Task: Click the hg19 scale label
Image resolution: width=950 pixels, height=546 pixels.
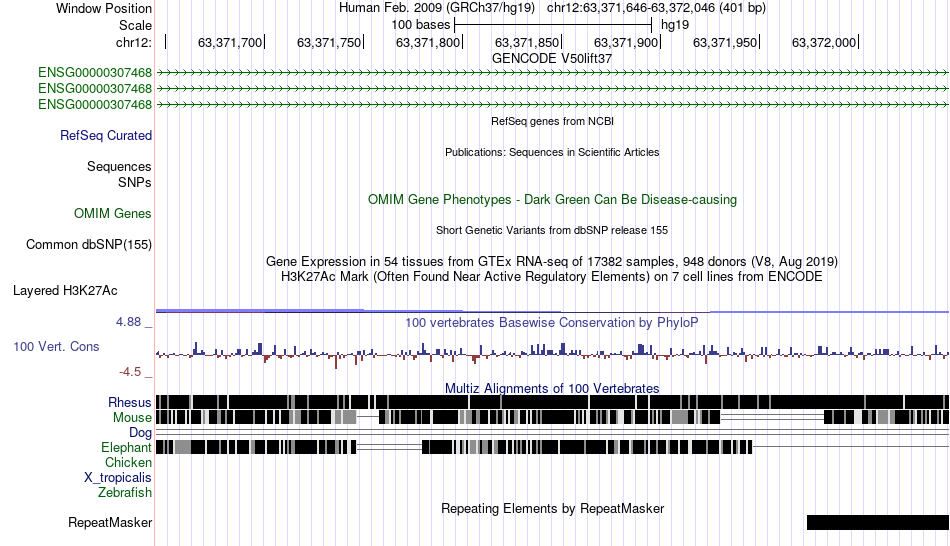Action: coord(674,25)
